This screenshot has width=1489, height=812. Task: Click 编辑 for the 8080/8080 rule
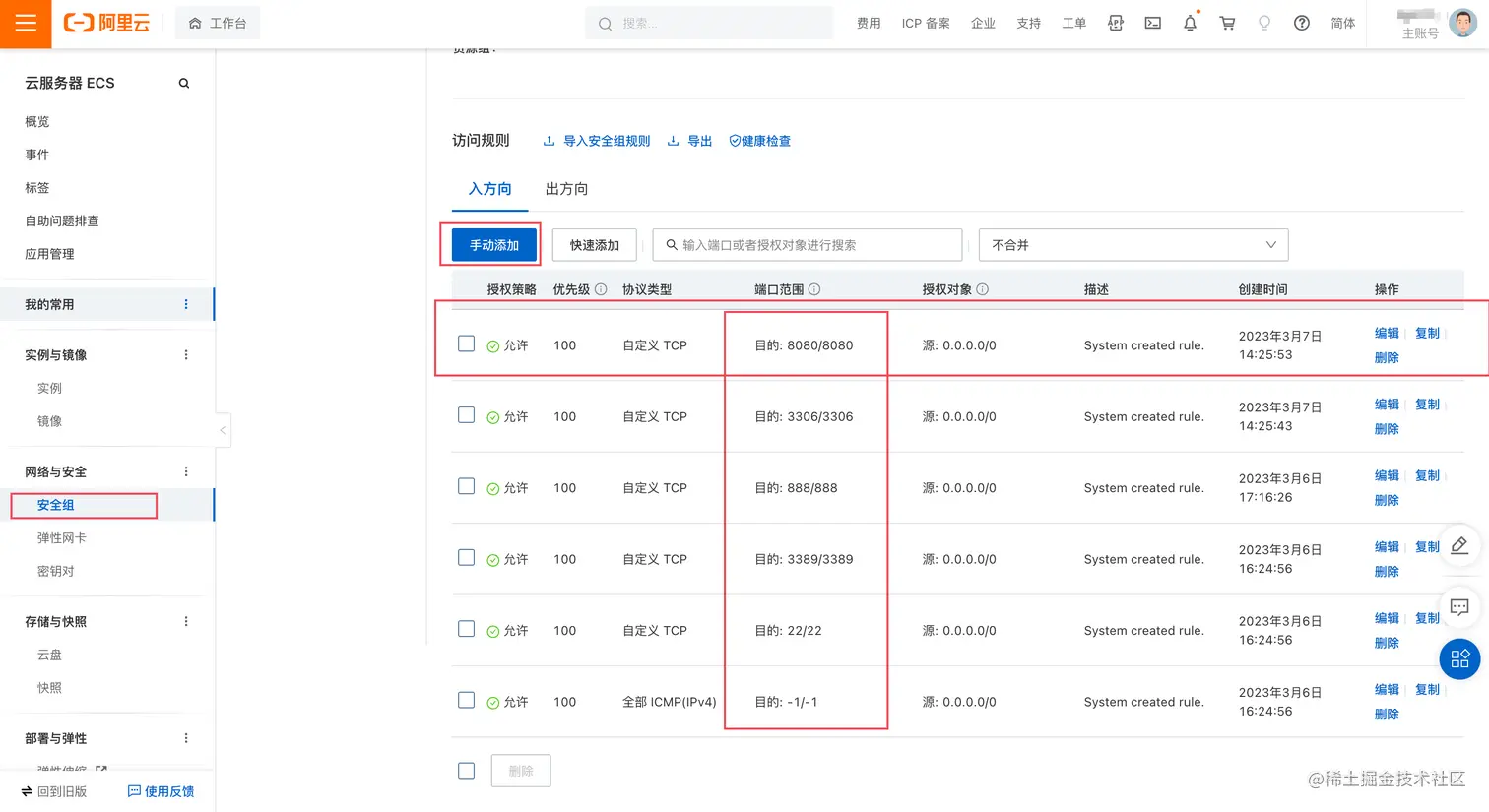click(1387, 333)
